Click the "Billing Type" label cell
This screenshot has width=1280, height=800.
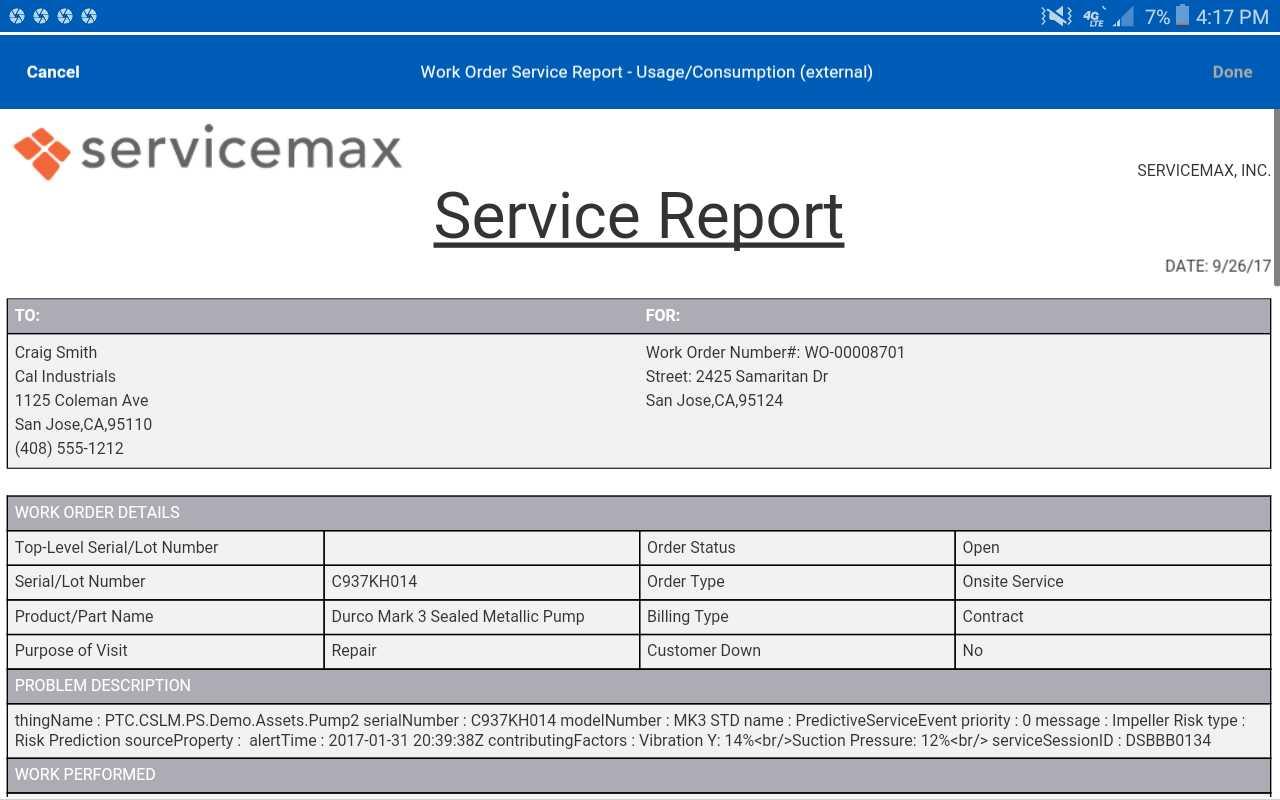tap(797, 616)
